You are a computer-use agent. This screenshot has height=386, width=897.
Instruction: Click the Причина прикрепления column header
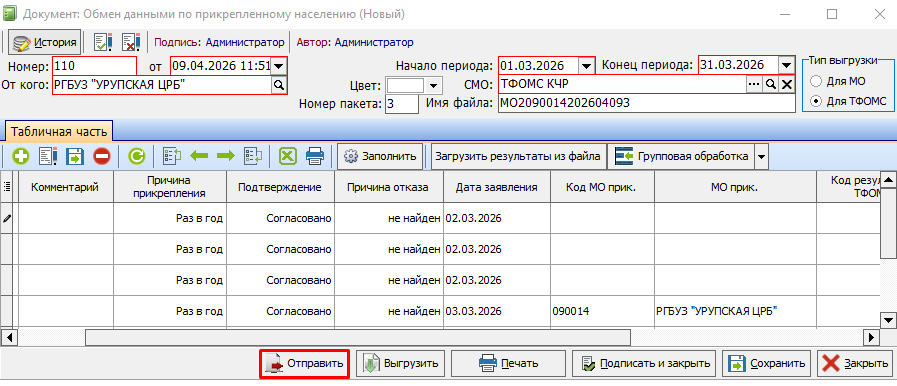click(169, 186)
